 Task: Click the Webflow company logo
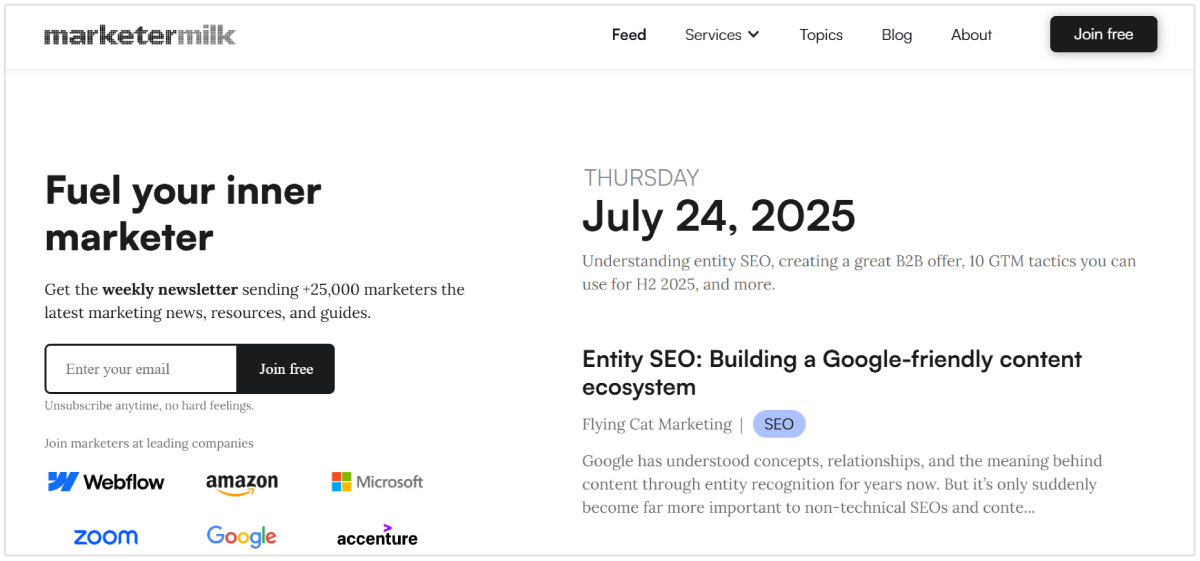coord(106,482)
